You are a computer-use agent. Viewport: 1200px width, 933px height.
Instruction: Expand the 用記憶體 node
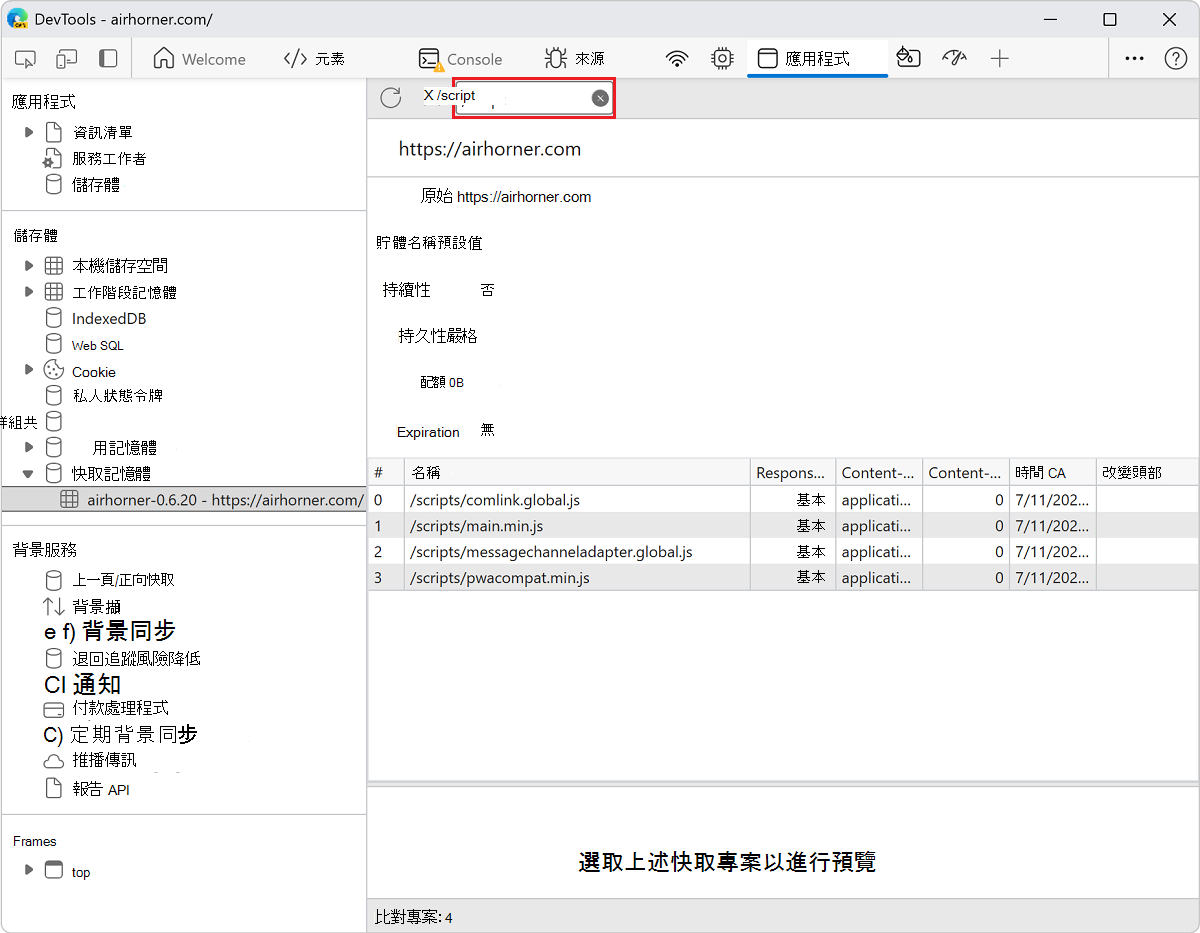pos(29,447)
